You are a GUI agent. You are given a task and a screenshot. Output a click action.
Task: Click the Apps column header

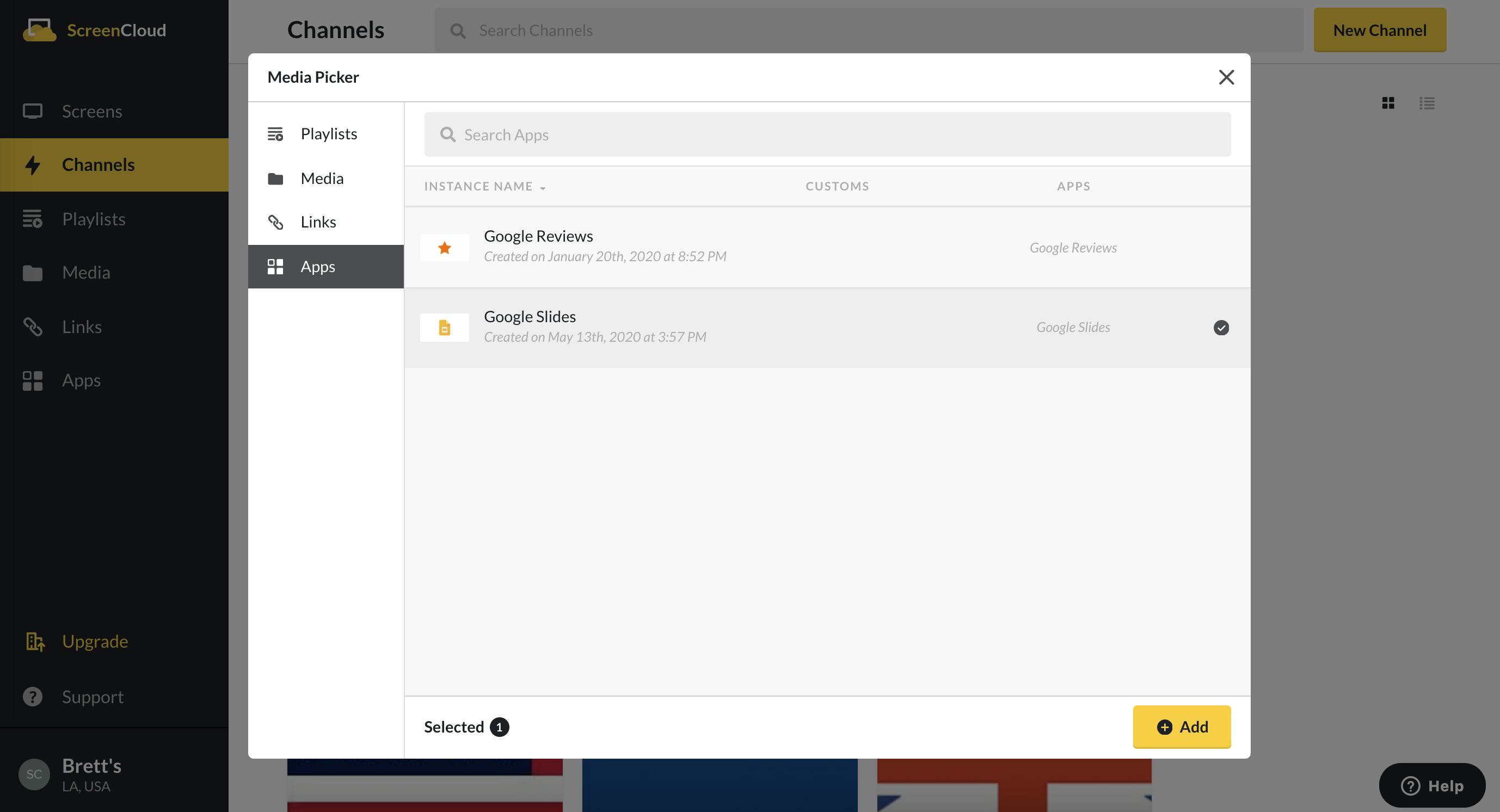1074,186
